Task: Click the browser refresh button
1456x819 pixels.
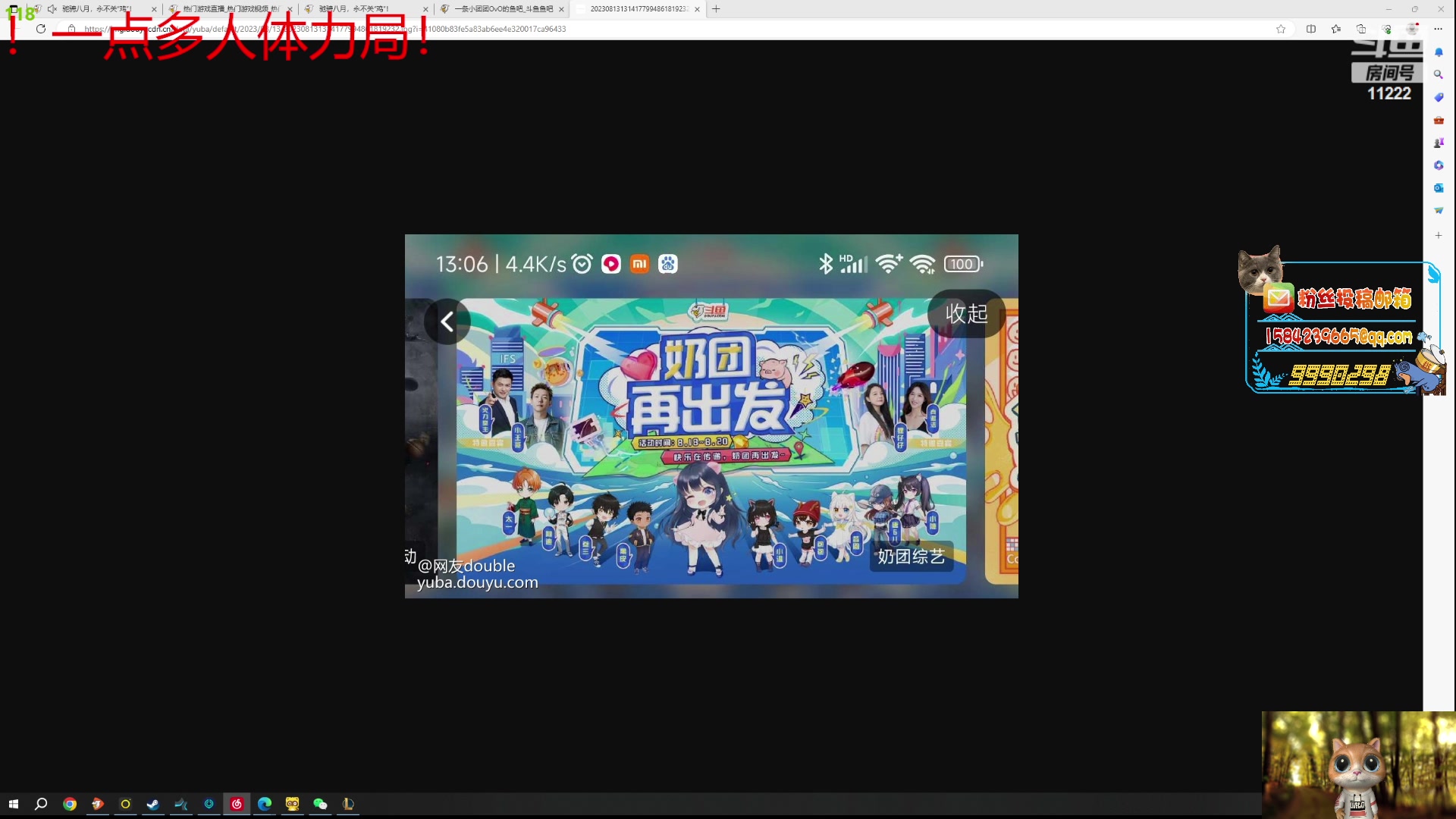Action: tap(41, 29)
